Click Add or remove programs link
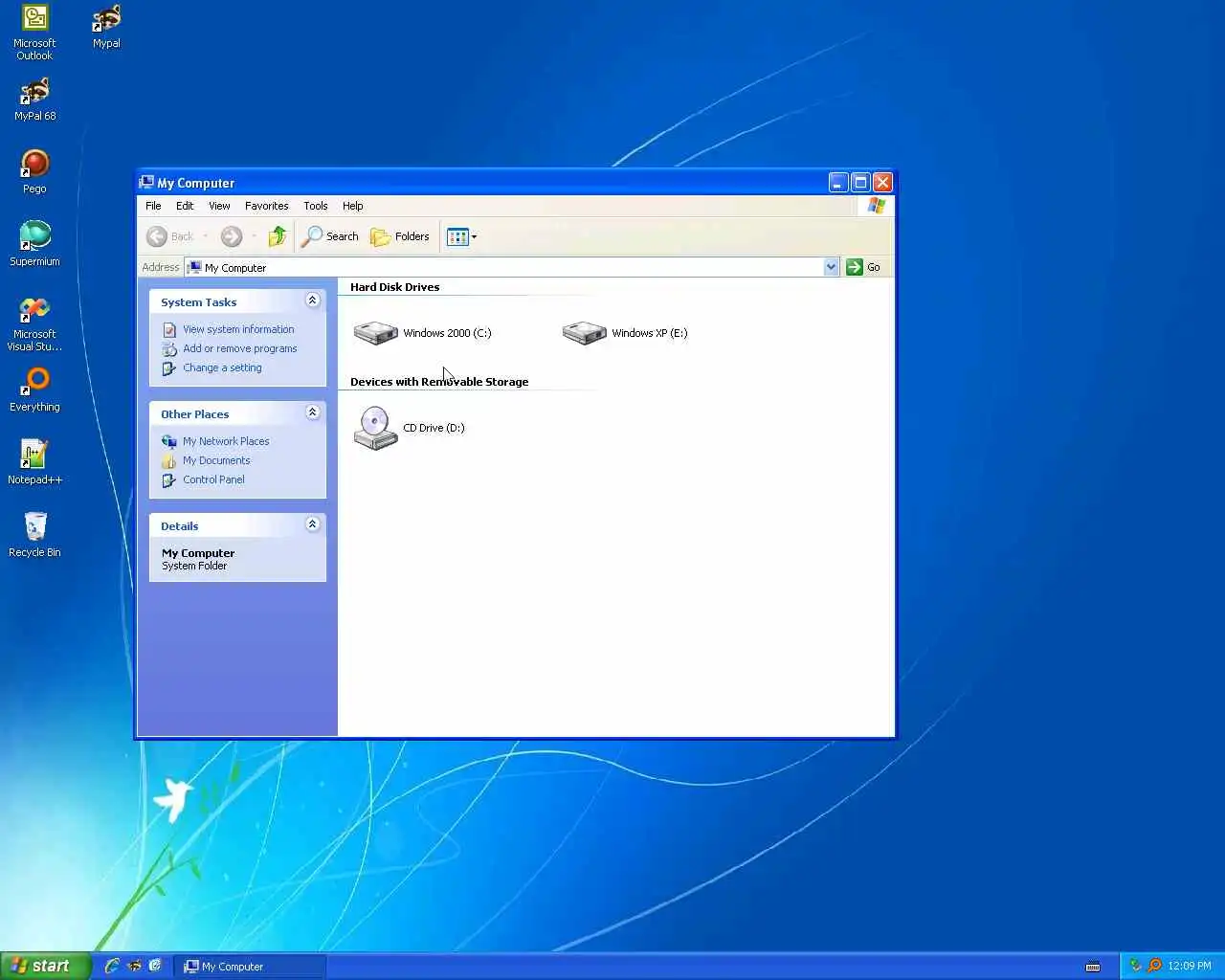This screenshot has width=1225, height=980. click(239, 348)
